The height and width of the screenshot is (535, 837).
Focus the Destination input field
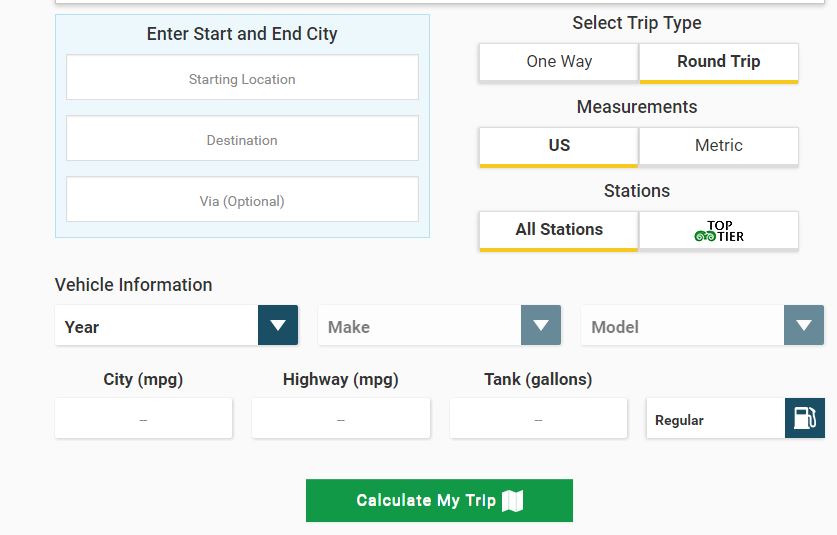242,139
